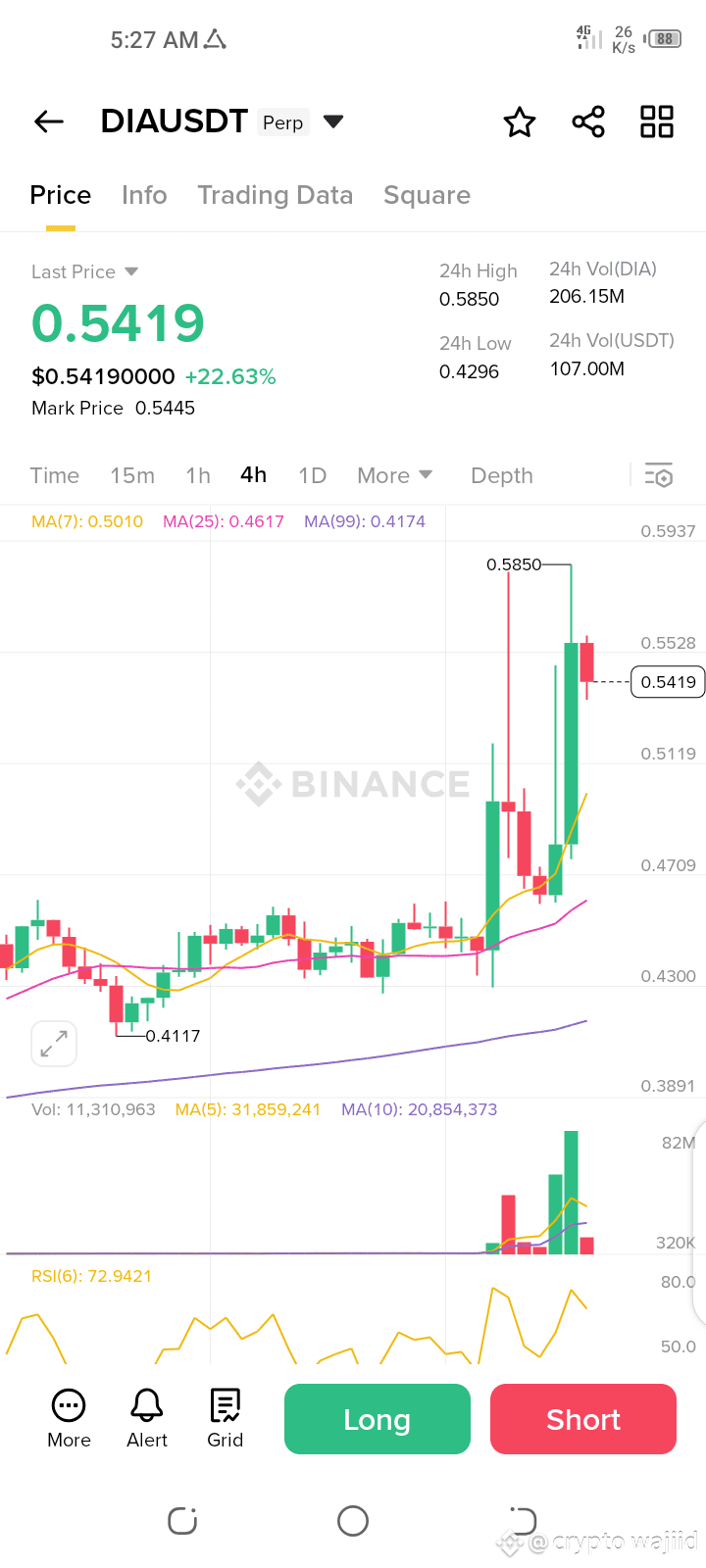The image size is (706, 1568).
Task: Tap the volume MA(5): 31,859,241 label
Action: click(x=248, y=1109)
